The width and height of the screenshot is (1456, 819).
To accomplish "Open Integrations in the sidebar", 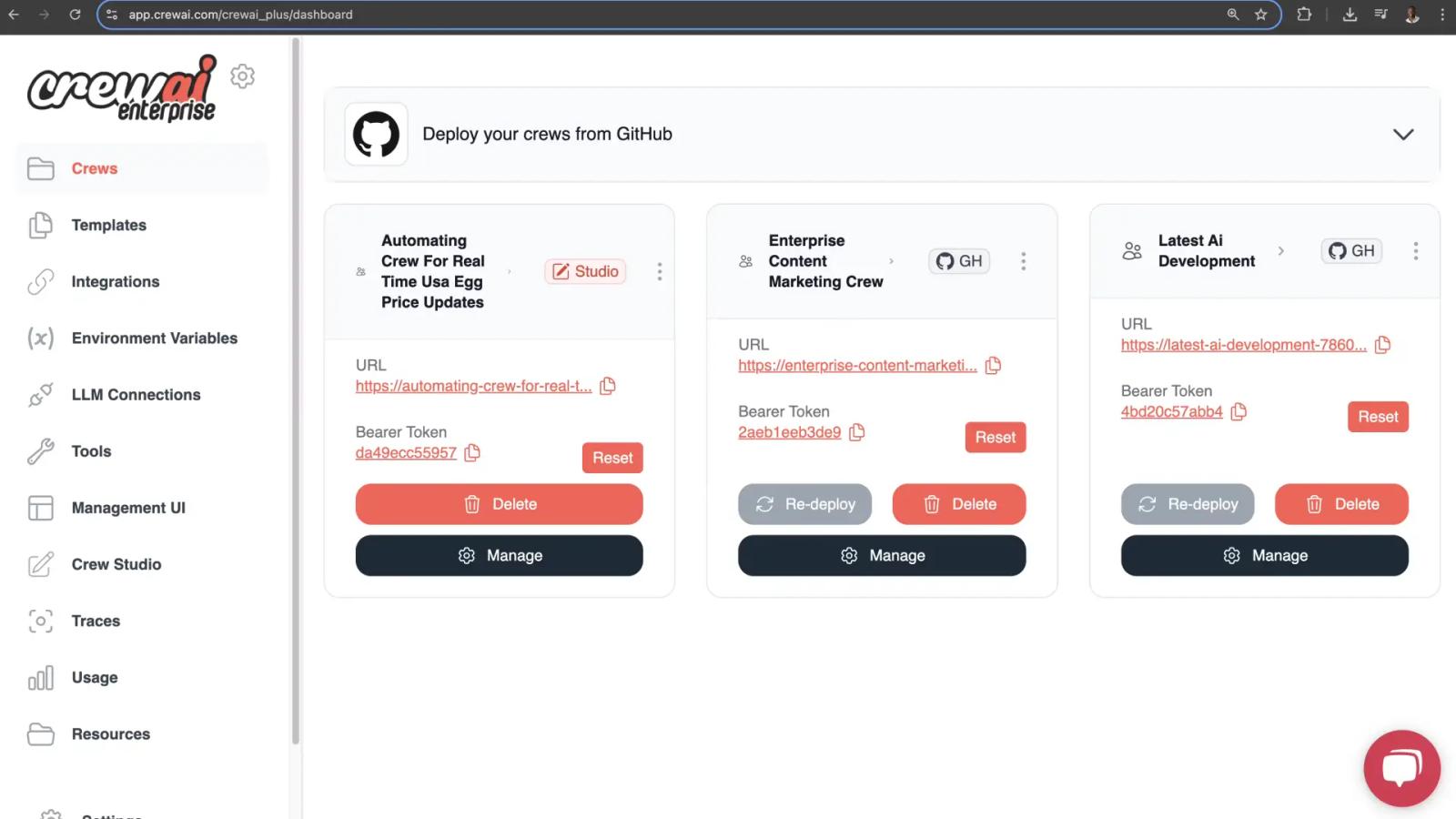I will (x=142, y=281).
